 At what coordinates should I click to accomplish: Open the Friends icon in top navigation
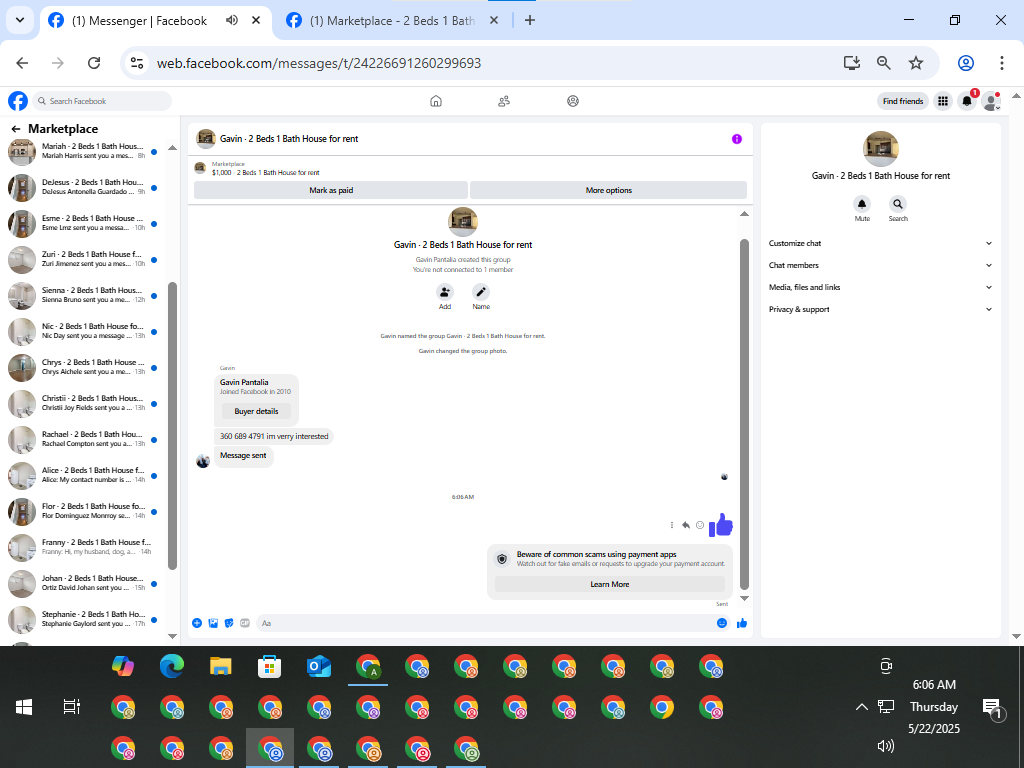coord(504,101)
